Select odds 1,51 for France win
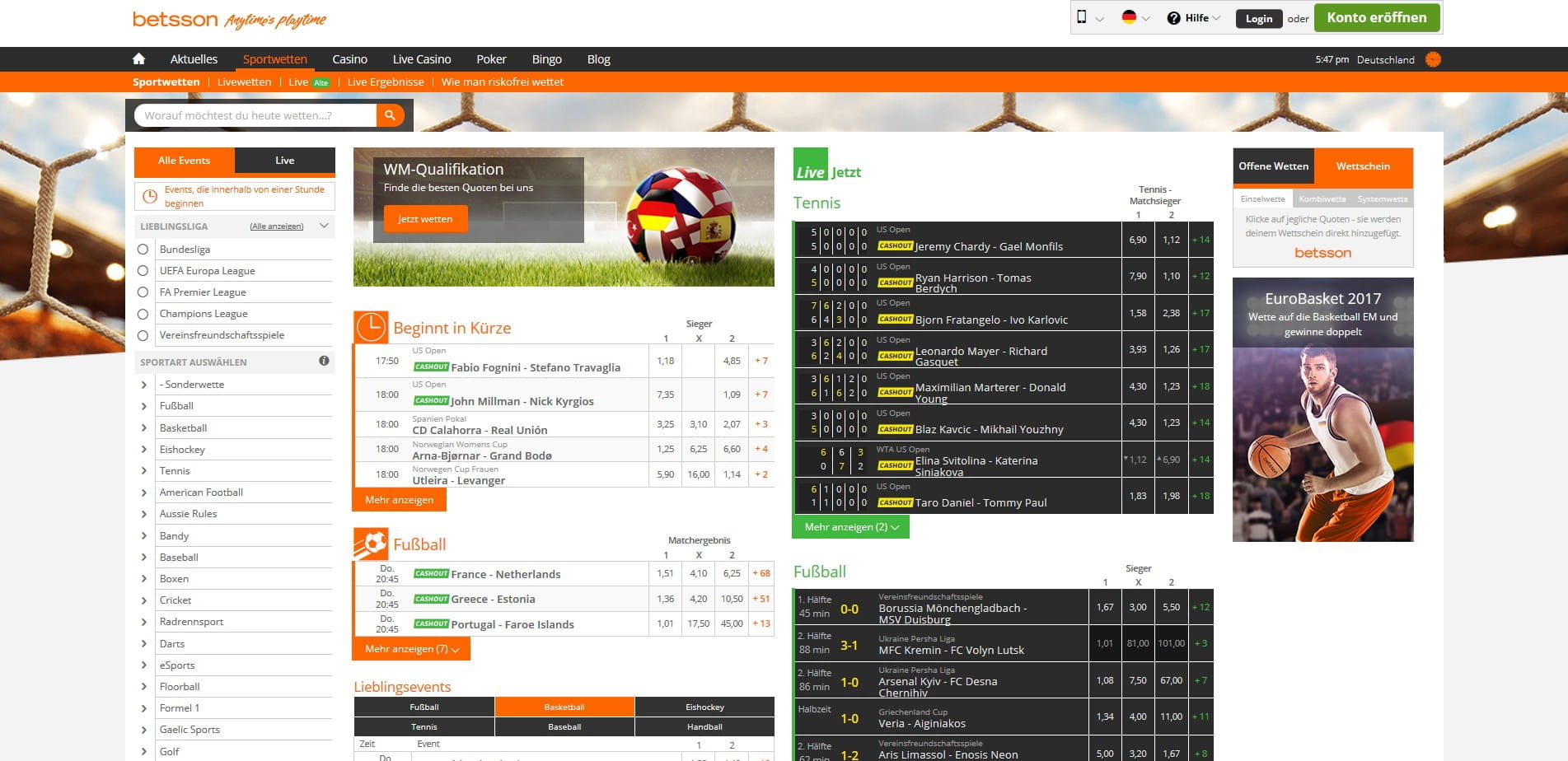 point(666,573)
